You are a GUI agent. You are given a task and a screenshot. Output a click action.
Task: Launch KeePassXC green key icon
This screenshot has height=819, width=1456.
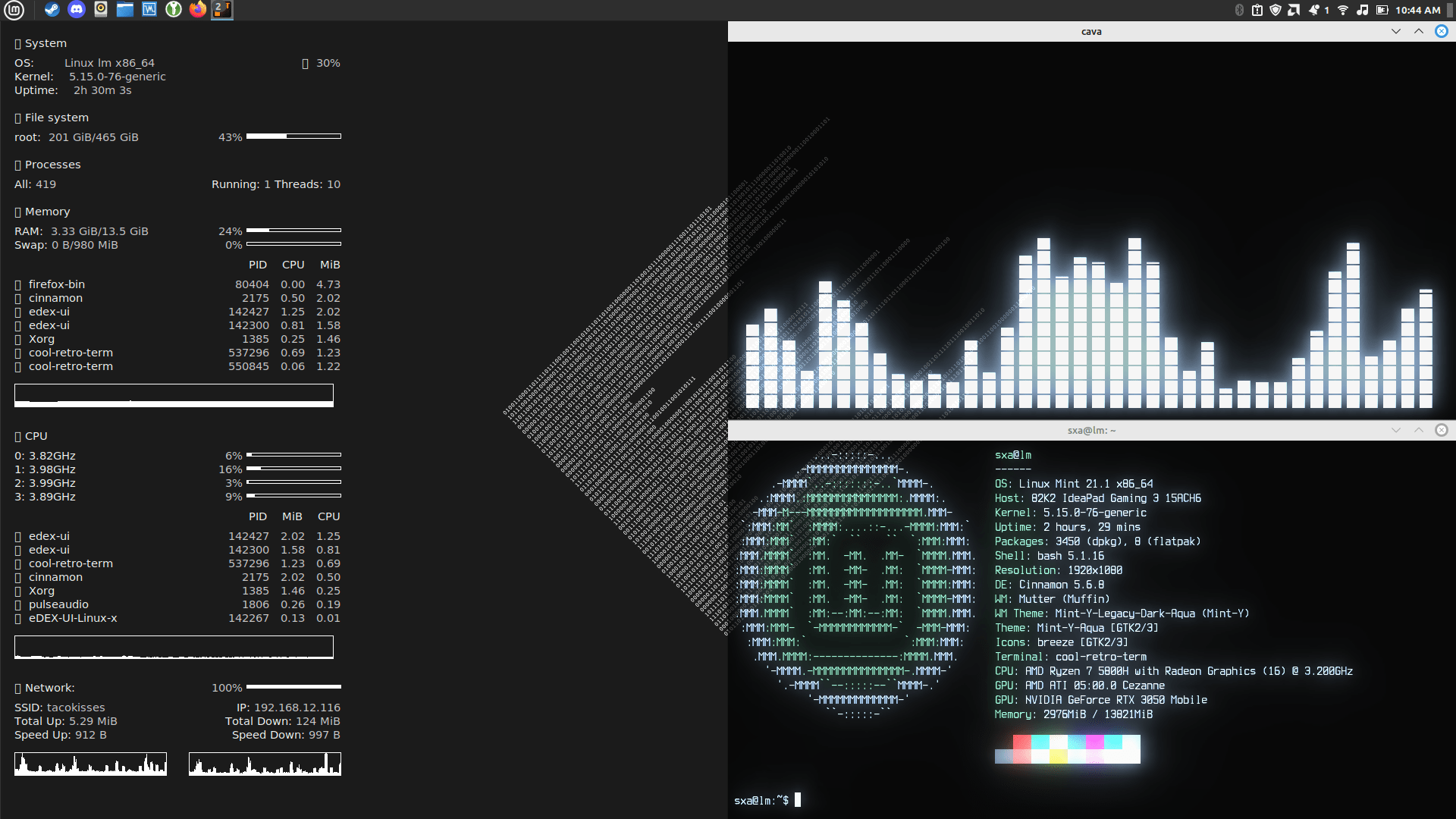tap(174, 10)
